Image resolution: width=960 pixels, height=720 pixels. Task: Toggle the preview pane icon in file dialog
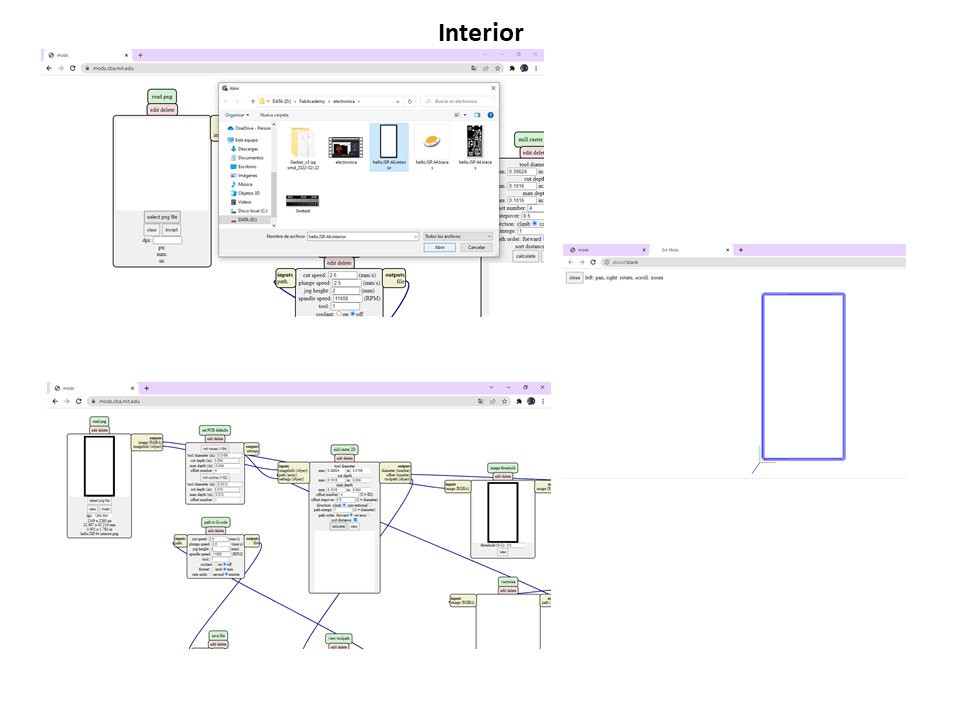[x=477, y=115]
